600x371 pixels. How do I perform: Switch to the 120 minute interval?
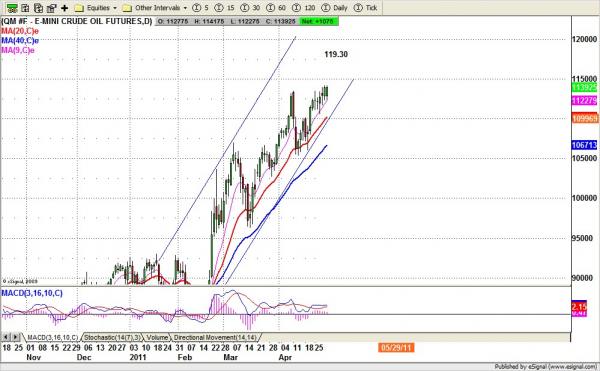click(x=303, y=8)
